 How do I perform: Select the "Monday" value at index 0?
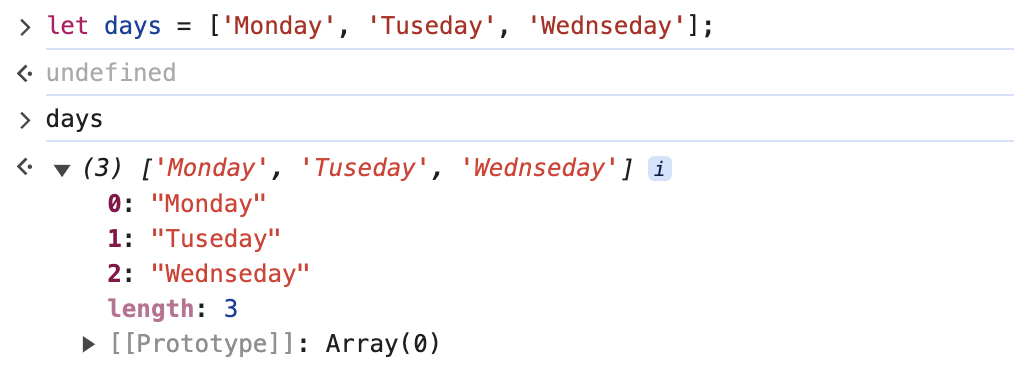pos(208,204)
